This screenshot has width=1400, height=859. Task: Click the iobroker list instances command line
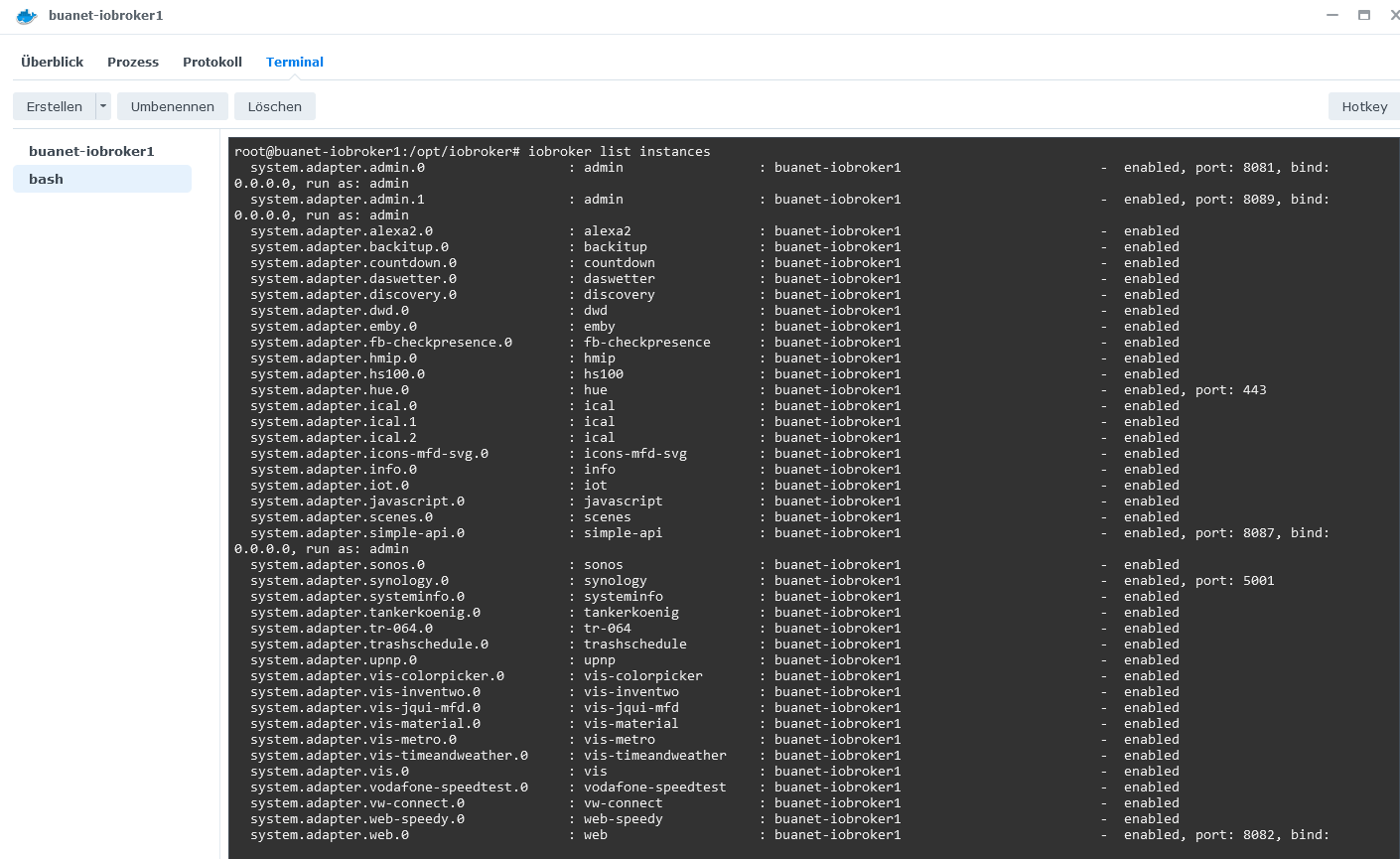click(473, 151)
